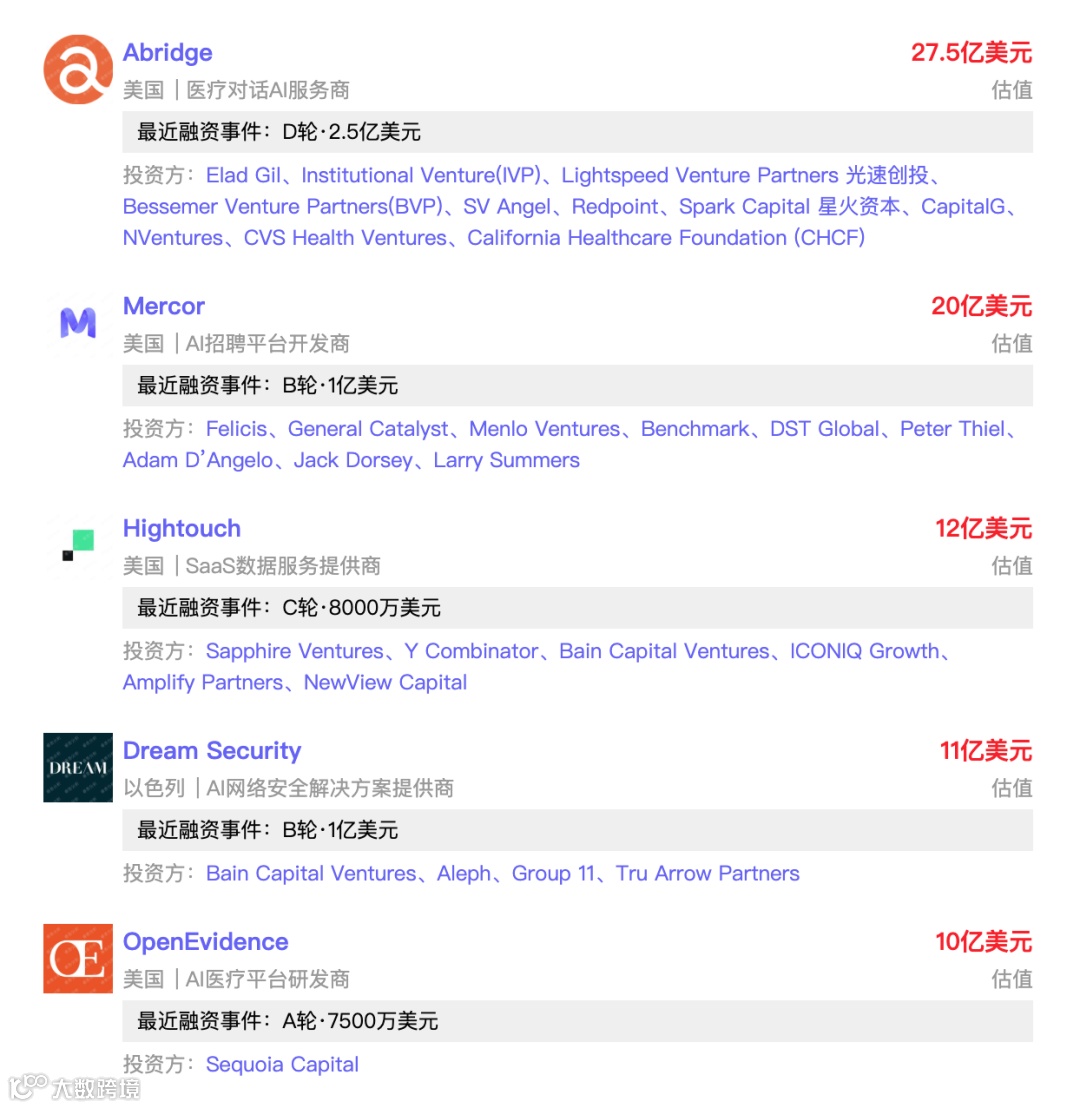Click the 20亿美元 valuation for Mercor
Image resolution: width=1080 pixels, height=1108 pixels.
coord(981,306)
